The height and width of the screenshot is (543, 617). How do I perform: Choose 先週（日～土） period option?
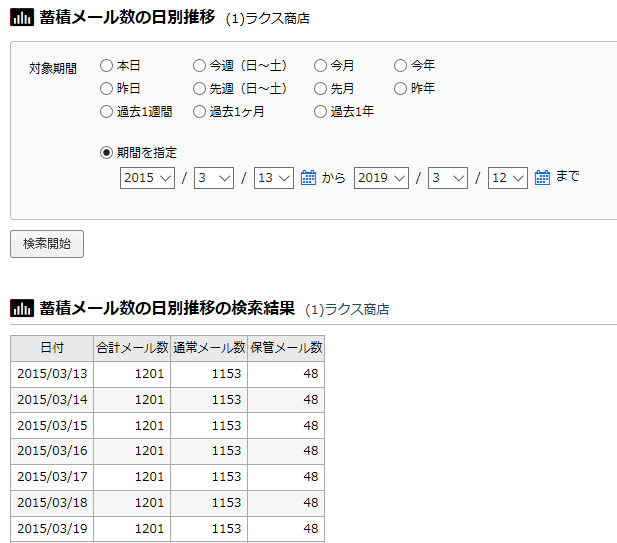(x=200, y=89)
